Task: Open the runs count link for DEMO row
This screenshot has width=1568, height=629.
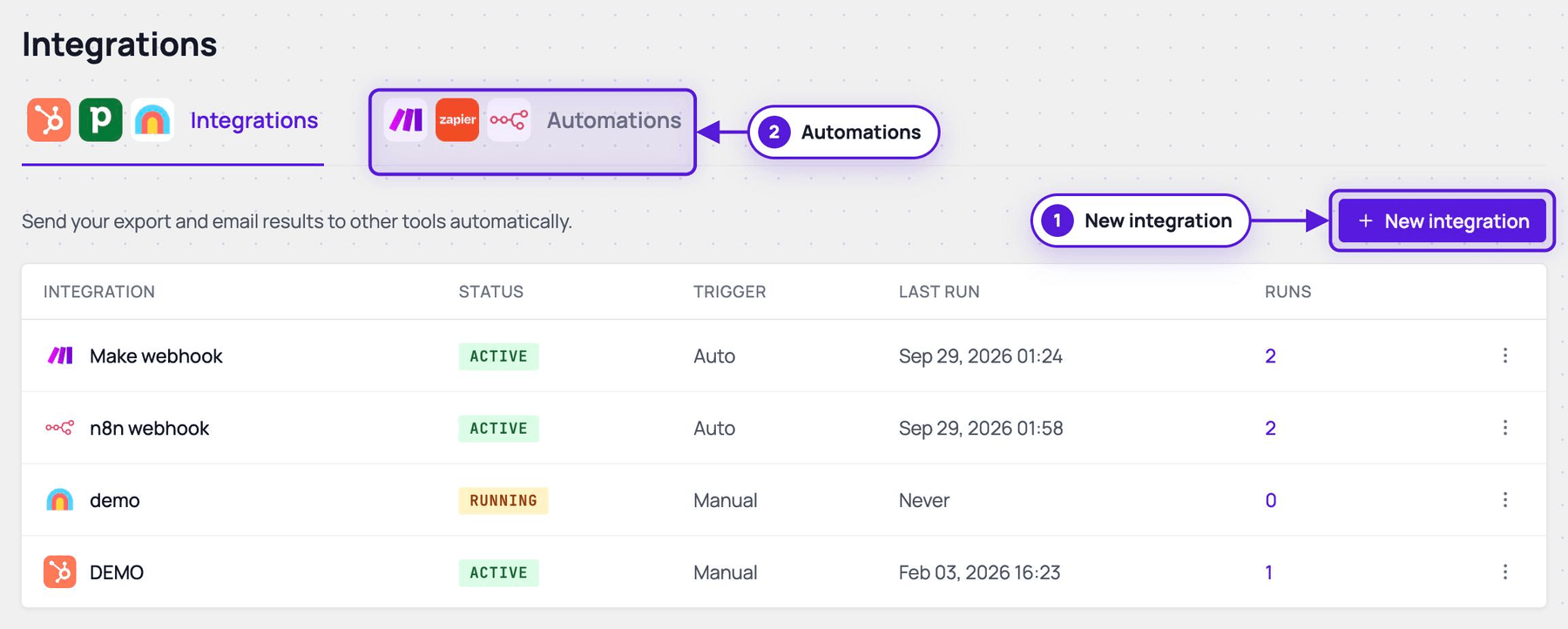Action: pos(1269,572)
